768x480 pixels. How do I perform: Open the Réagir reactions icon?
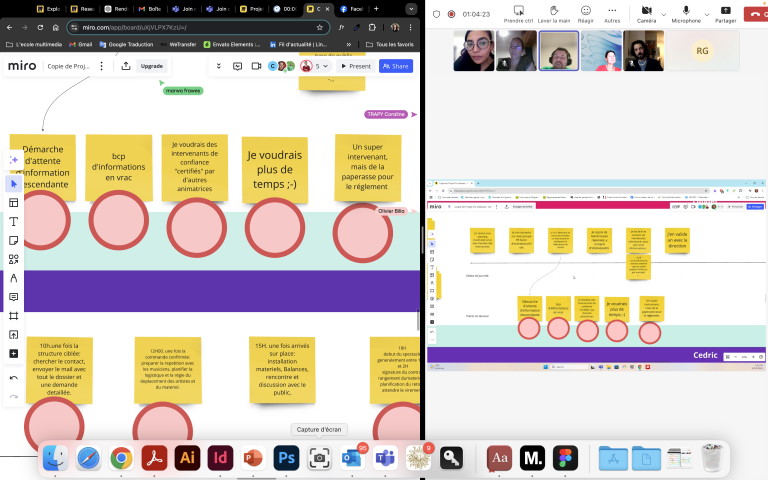(585, 13)
